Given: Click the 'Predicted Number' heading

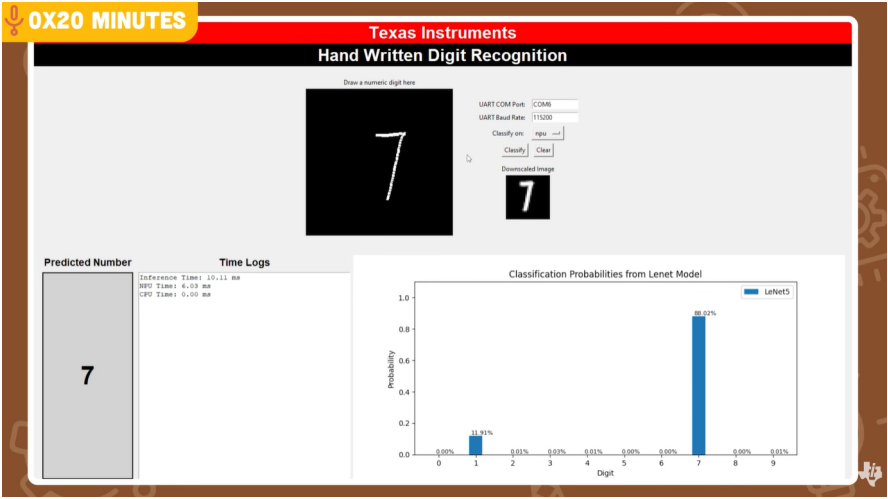Looking at the screenshot, I should (88, 262).
